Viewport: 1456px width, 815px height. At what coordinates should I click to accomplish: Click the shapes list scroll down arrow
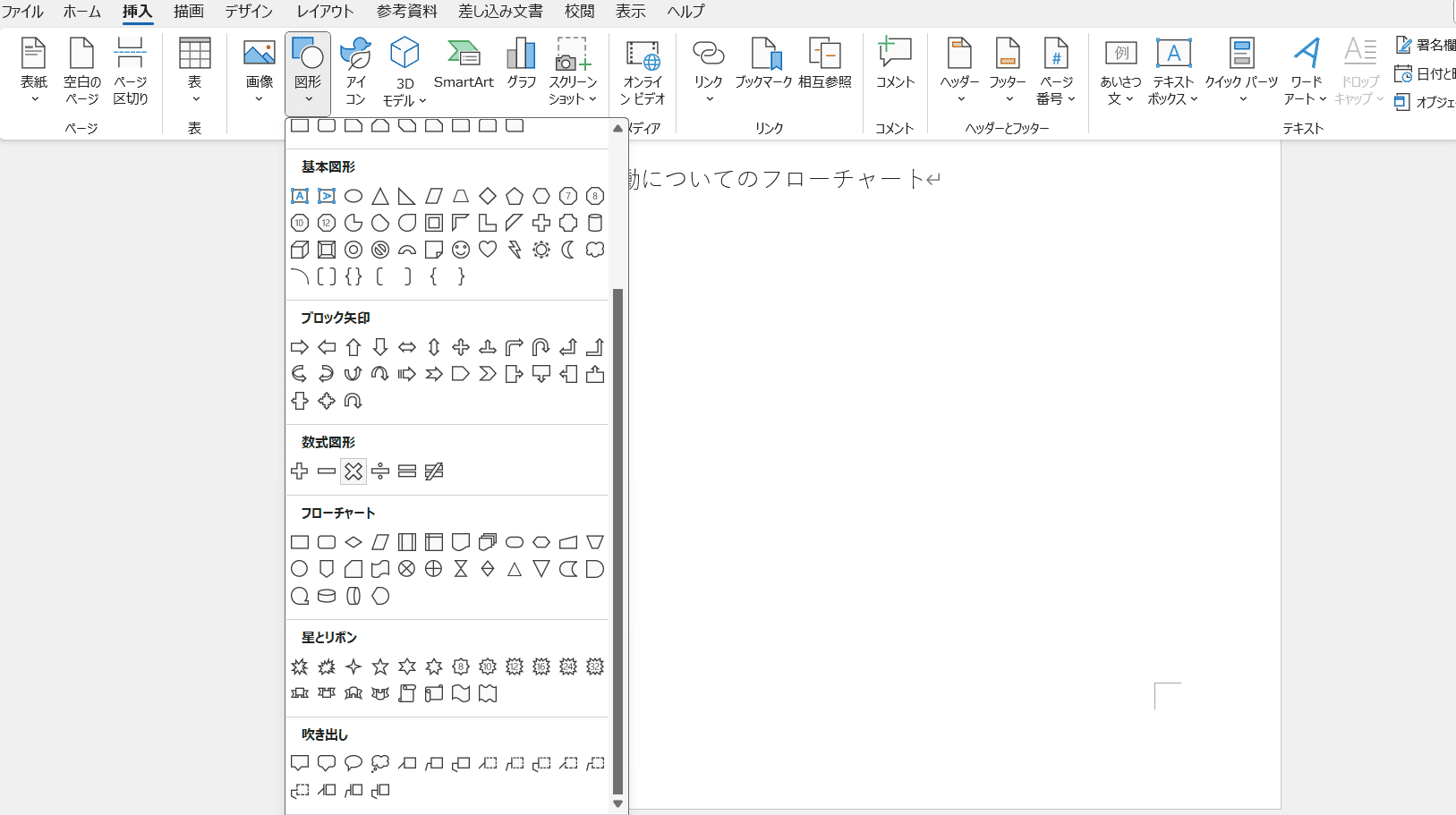coord(617,803)
